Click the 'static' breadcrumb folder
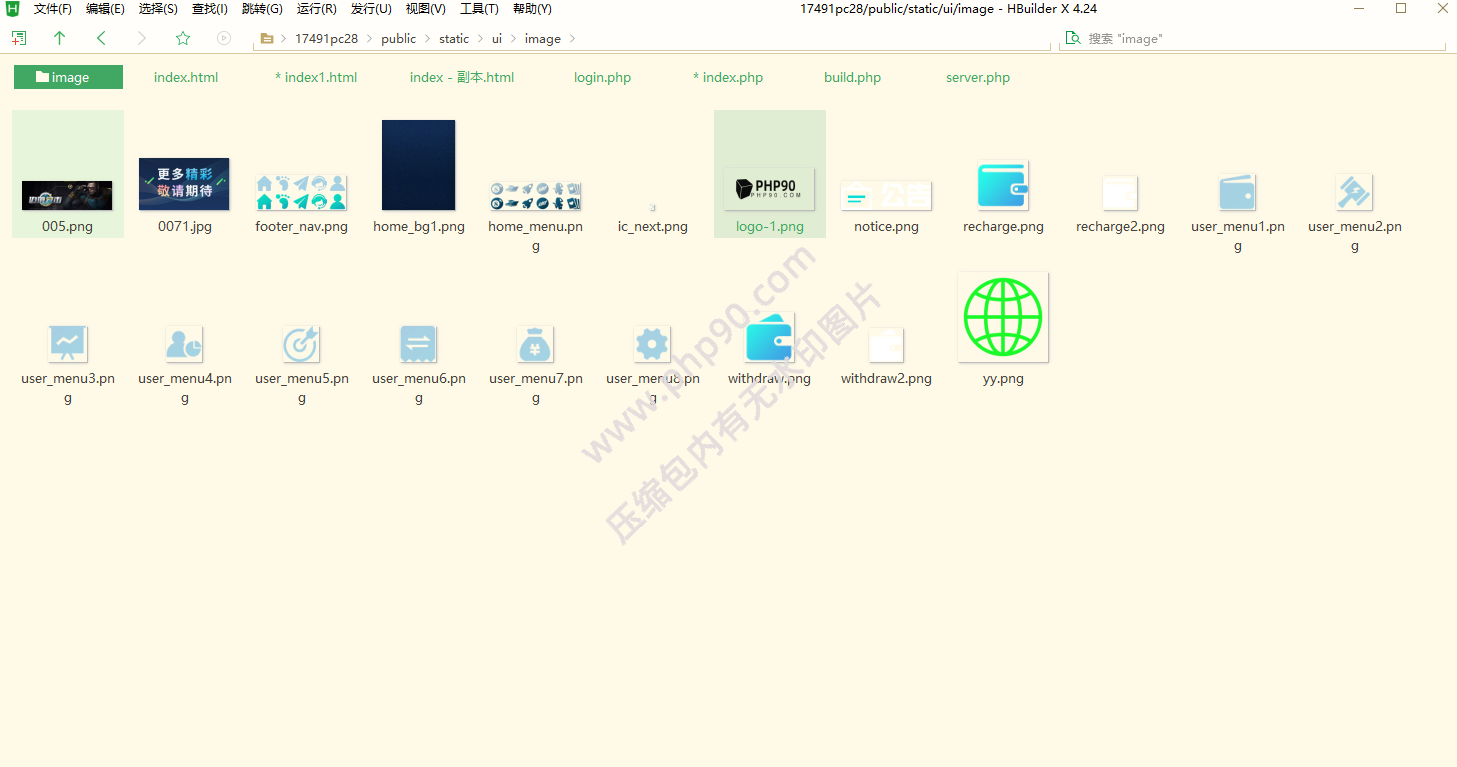This screenshot has height=767, width=1457. pyautogui.click(x=453, y=39)
